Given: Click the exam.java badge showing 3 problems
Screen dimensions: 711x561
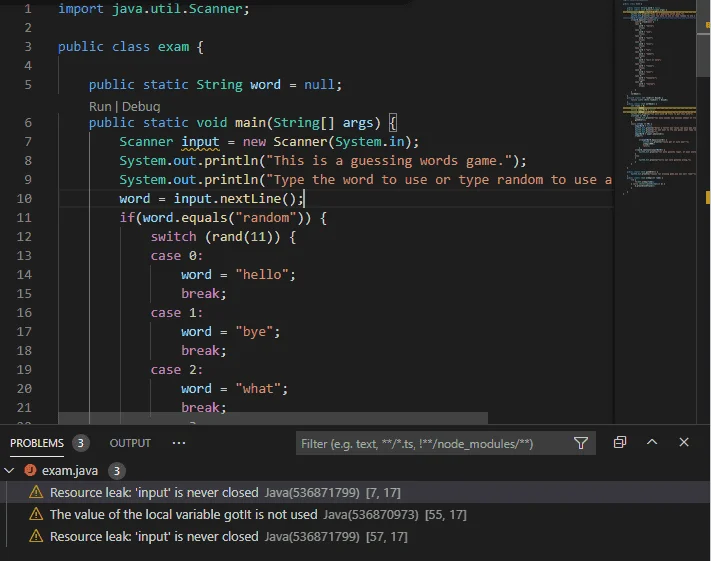Looking at the screenshot, I should [x=117, y=471].
